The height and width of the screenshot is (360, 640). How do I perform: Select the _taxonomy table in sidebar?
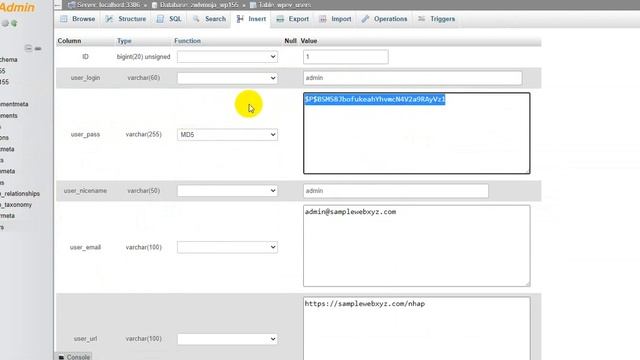(16, 204)
